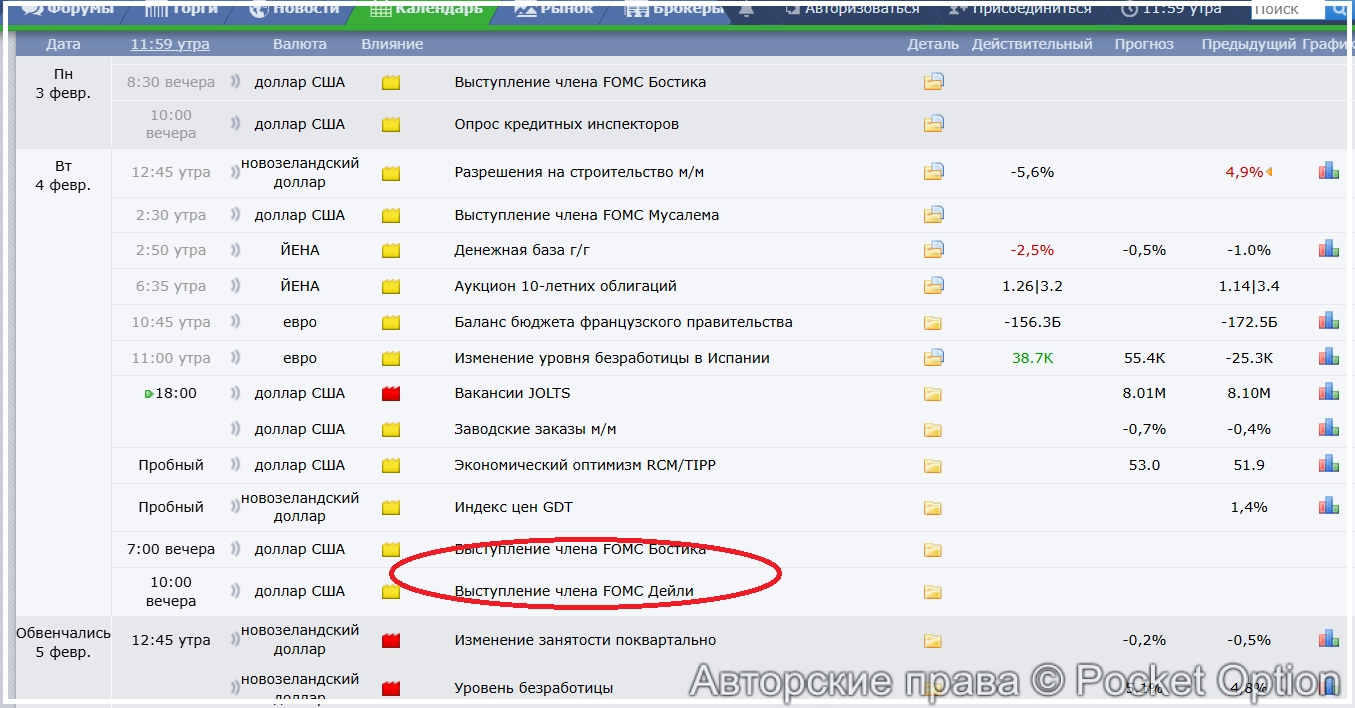This screenshot has height=708, width=1355.
Task: Click the search magnifier button
Action: (1340, 9)
